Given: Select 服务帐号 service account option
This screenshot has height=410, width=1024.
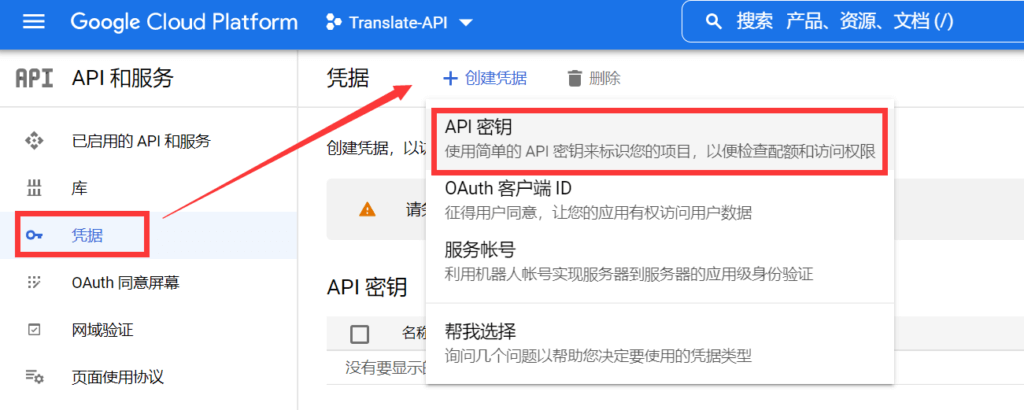Looking at the screenshot, I should 660,261.
